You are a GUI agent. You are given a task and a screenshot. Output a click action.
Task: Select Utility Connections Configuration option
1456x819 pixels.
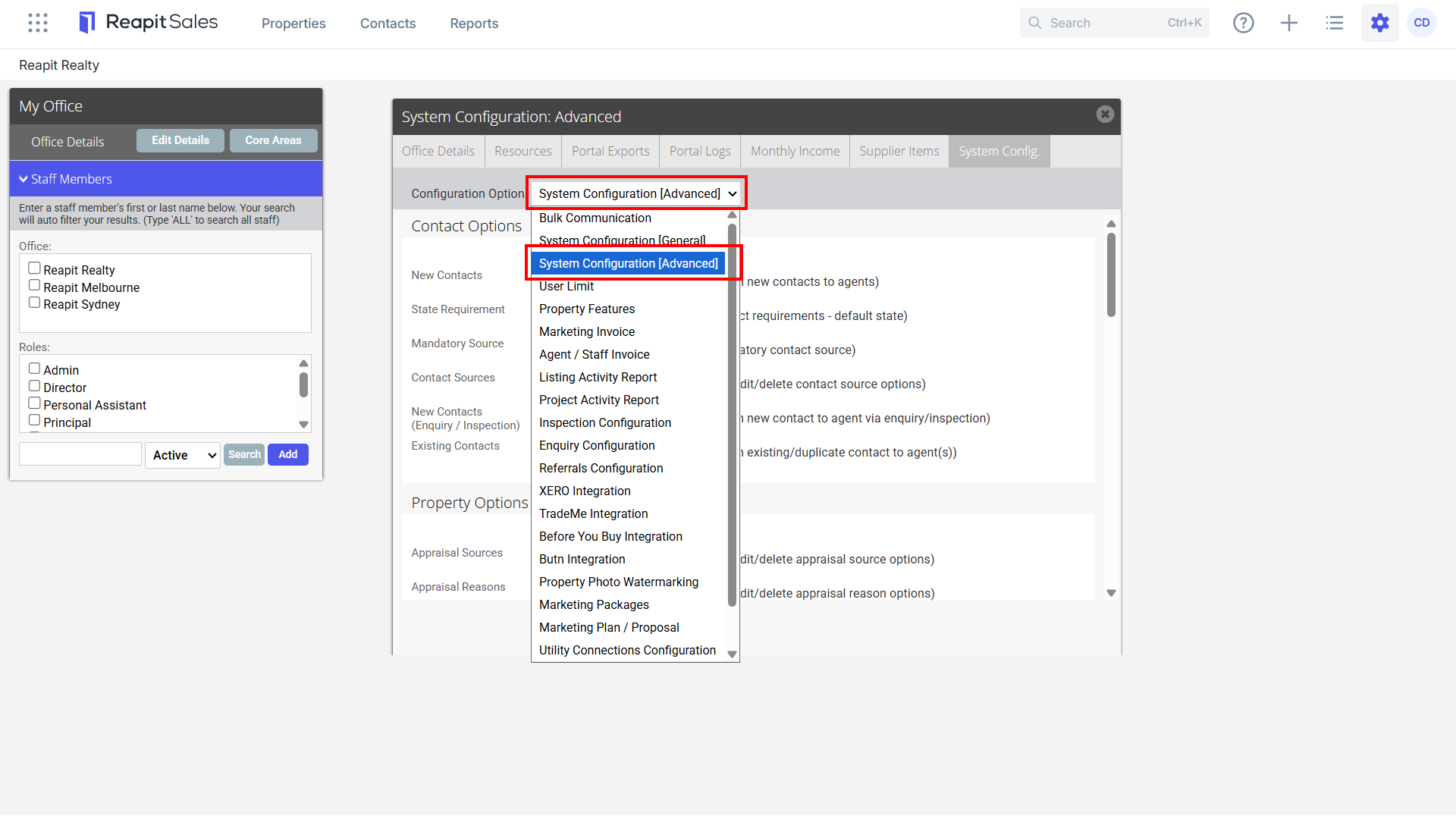(x=629, y=650)
